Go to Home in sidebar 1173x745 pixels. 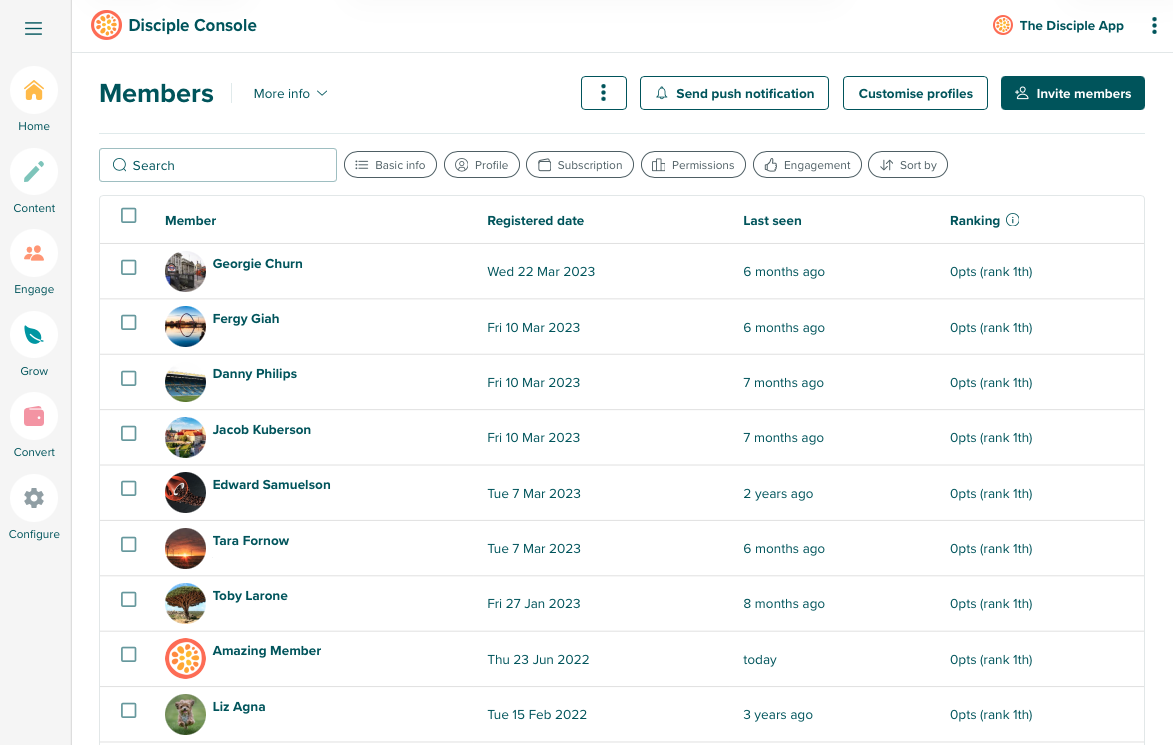click(34, 91)
